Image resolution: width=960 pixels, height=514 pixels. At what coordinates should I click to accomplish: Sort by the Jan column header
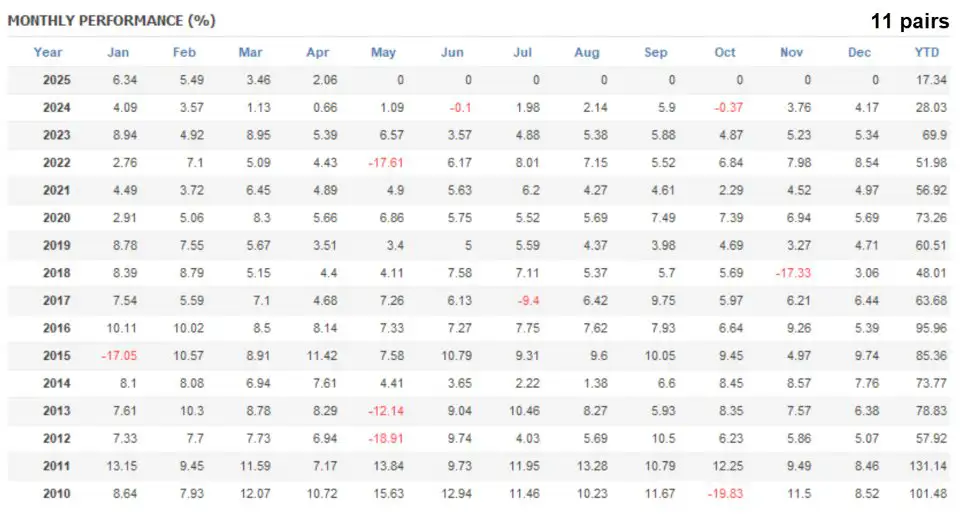pos(118,53)
